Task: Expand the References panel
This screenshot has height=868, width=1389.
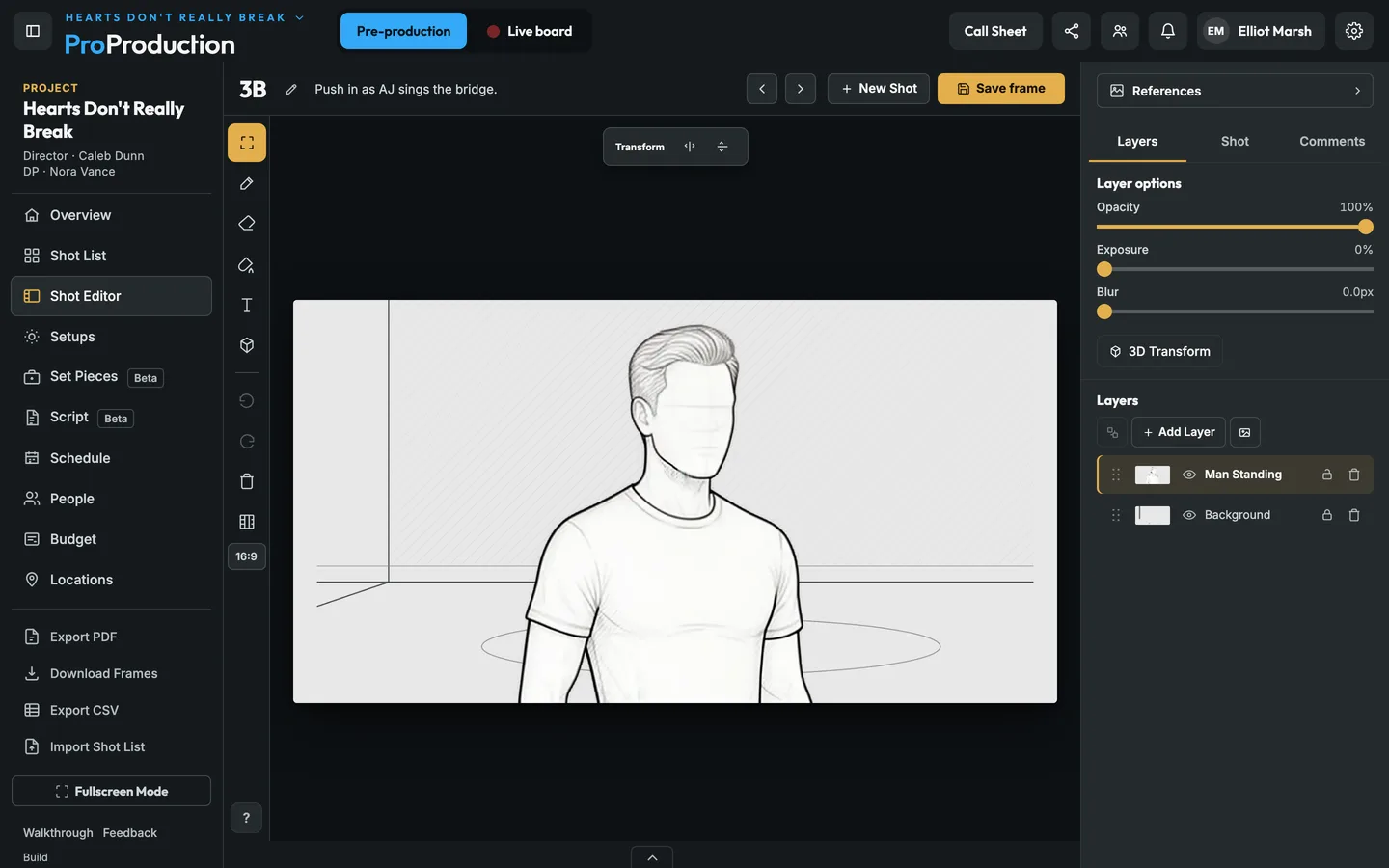Action: point(1235,91)
